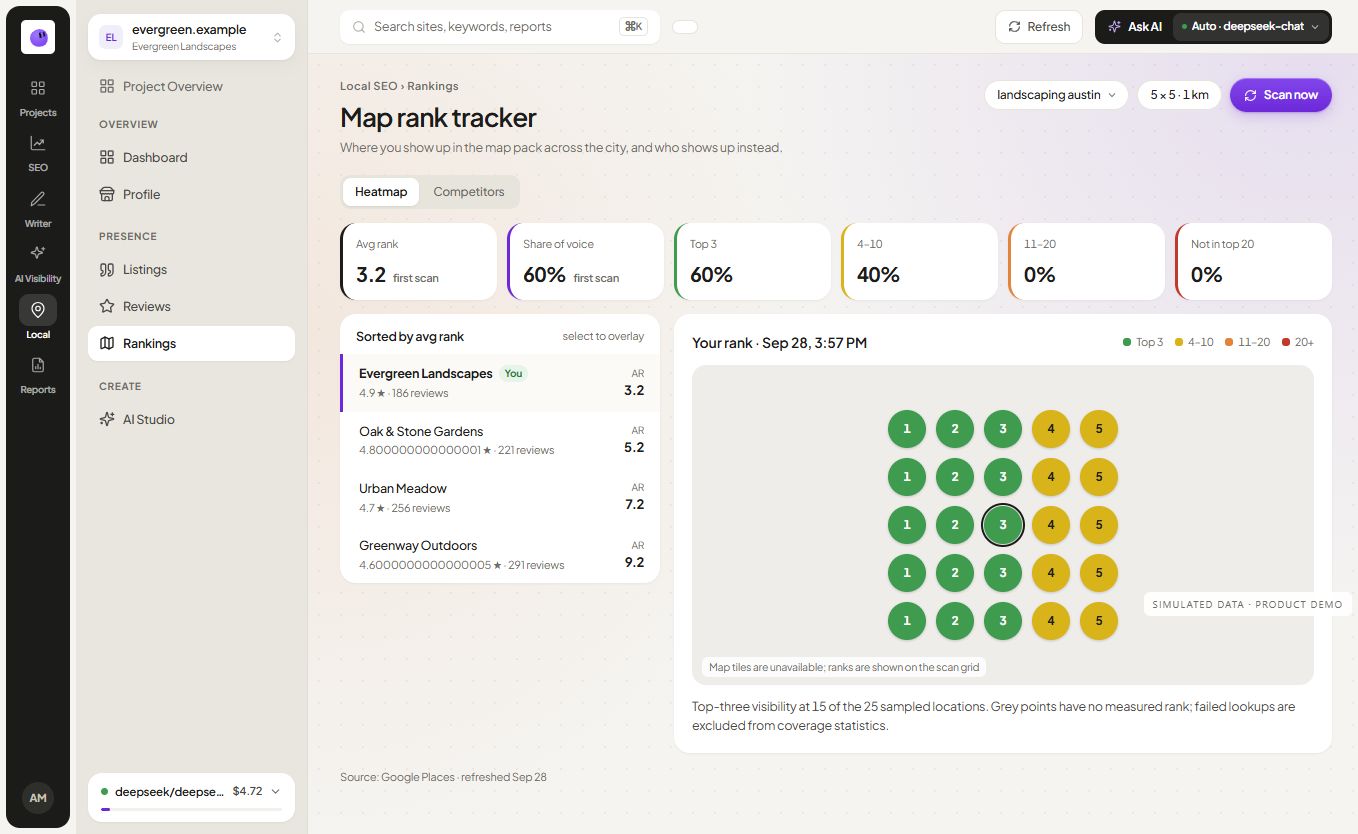Click the purple app logo
This screenshot has width=1358, height=834.
[38, 37]
